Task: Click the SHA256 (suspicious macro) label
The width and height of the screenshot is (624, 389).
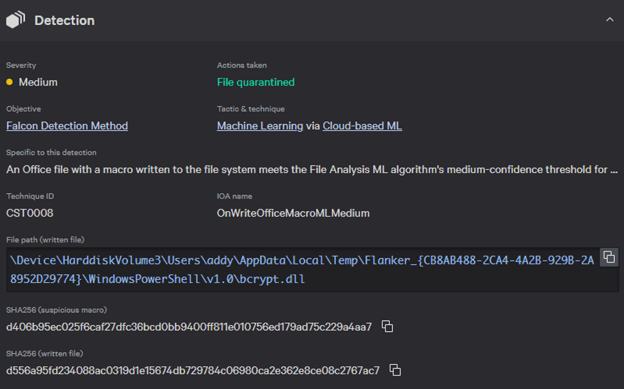Action: [x=57, y=310]
